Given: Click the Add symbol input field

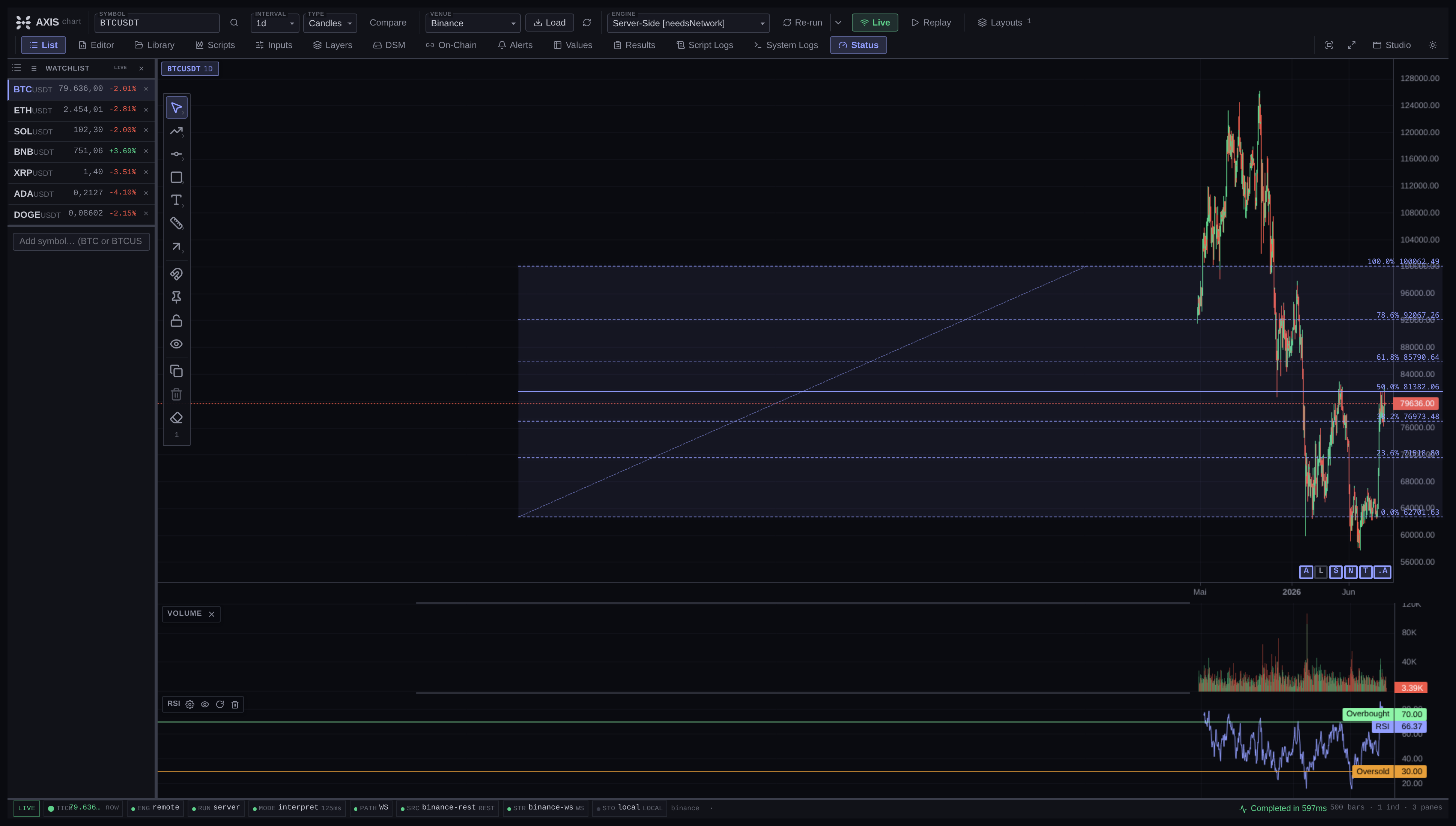Looking at the screenshot, I should click(x=81, y=242).
